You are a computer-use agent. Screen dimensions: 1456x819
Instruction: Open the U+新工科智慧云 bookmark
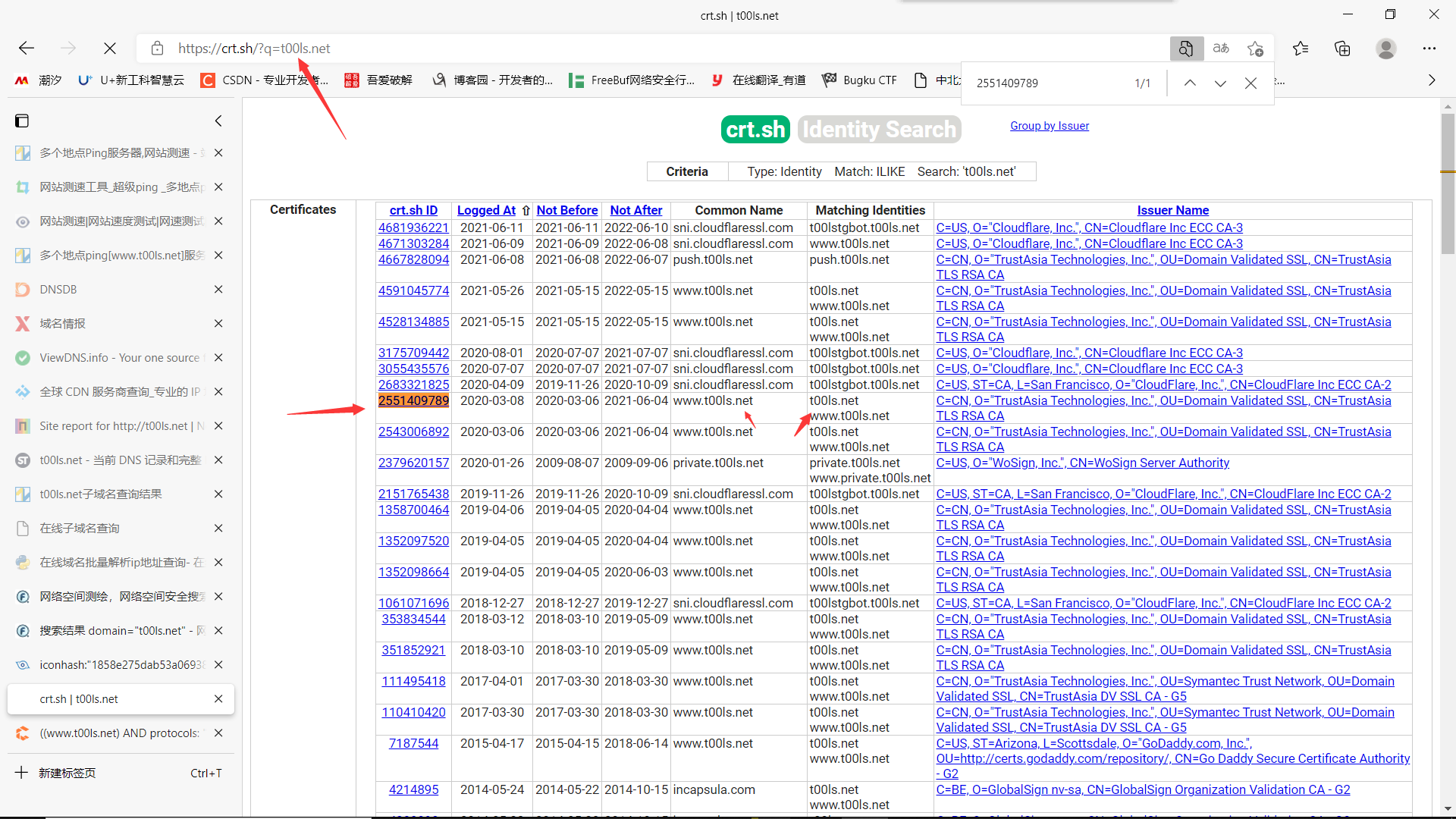click(131, 80)
